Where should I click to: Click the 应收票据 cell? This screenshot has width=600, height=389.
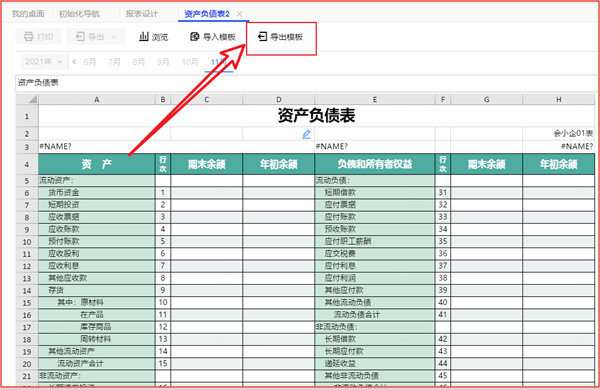[97, 217]
